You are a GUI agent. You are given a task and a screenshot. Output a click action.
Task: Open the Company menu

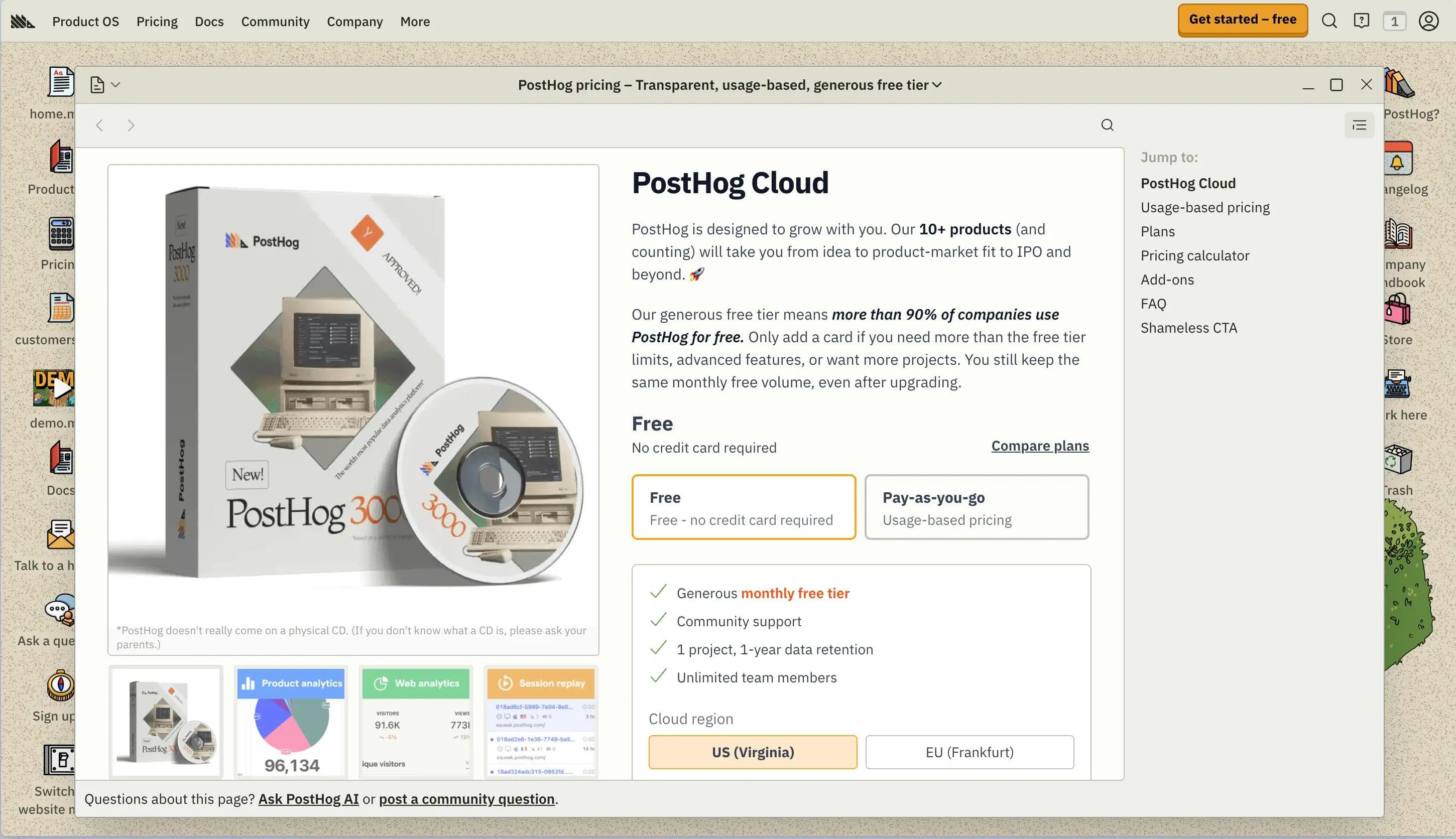point(354,21)
